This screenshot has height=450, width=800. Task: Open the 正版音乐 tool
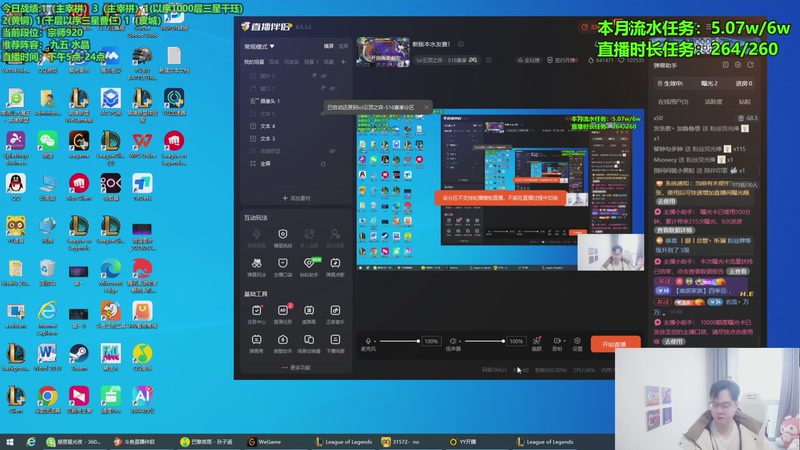click(x=335, y=314)
